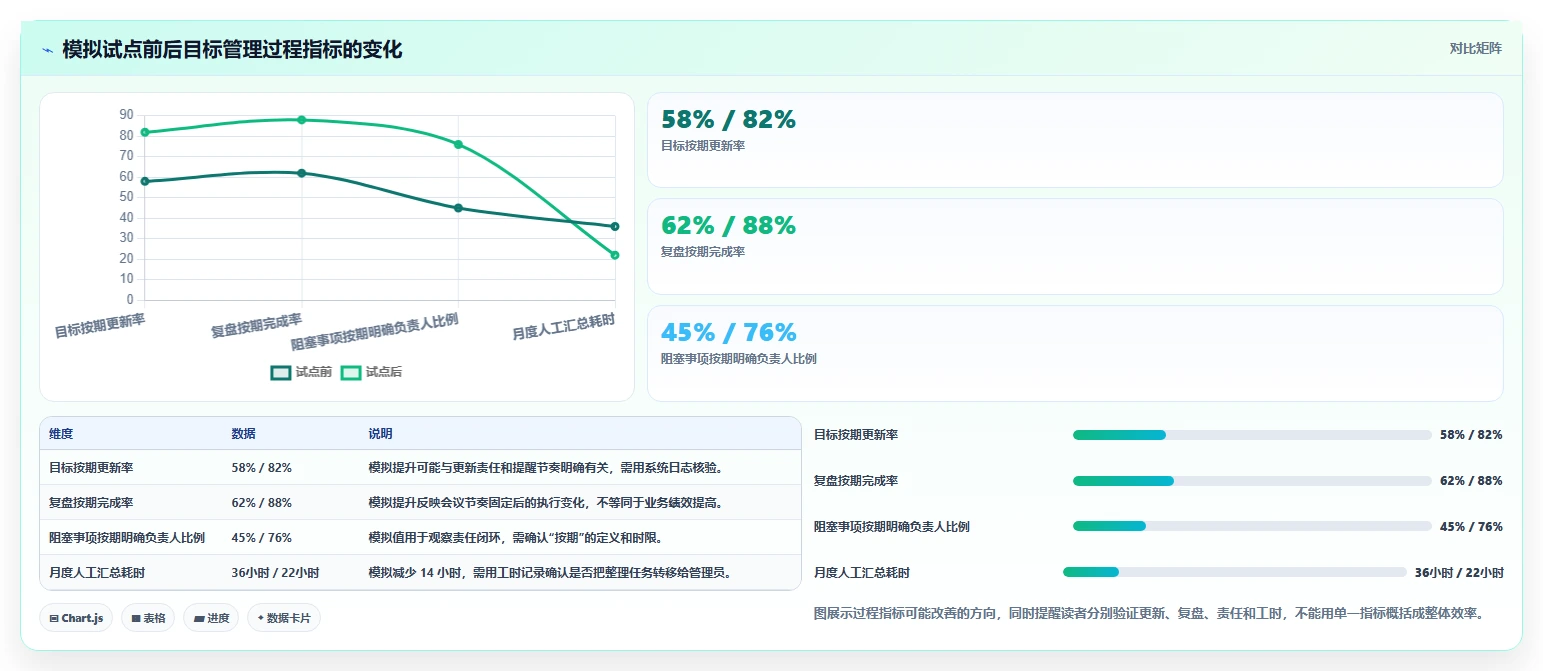The width and height of the screenshot is (1543, 671).
Task: Click the 进度 chip icon
Action: 200,619
